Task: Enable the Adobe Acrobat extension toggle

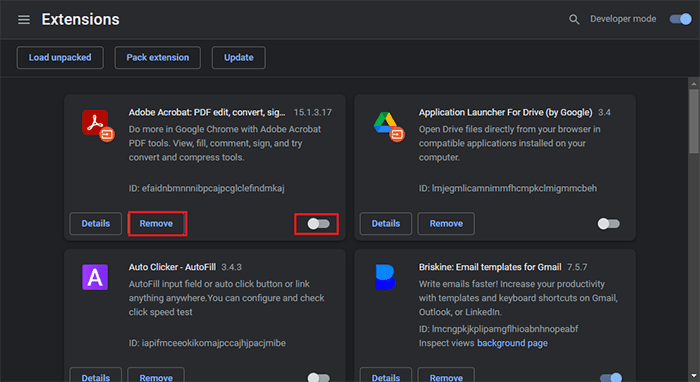Action: pyautogui.click(x=318, y=224)
